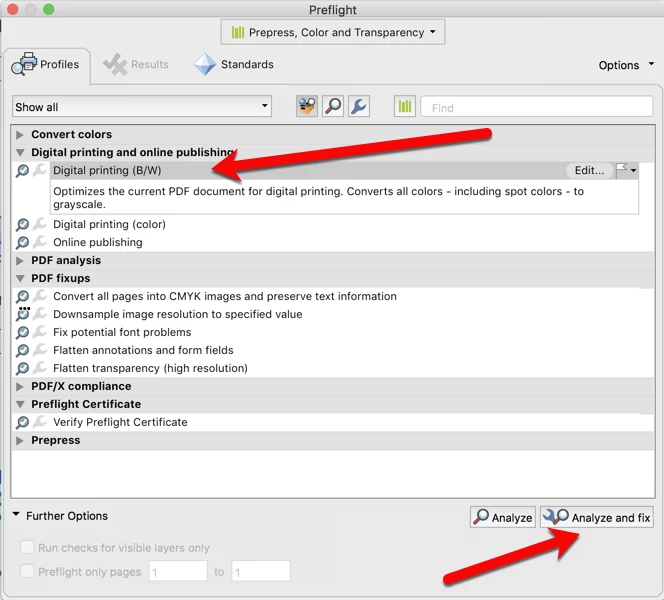This screenshot has width=664, height=600.
Task: Click the Analyze and fix button
Action: 597,517
